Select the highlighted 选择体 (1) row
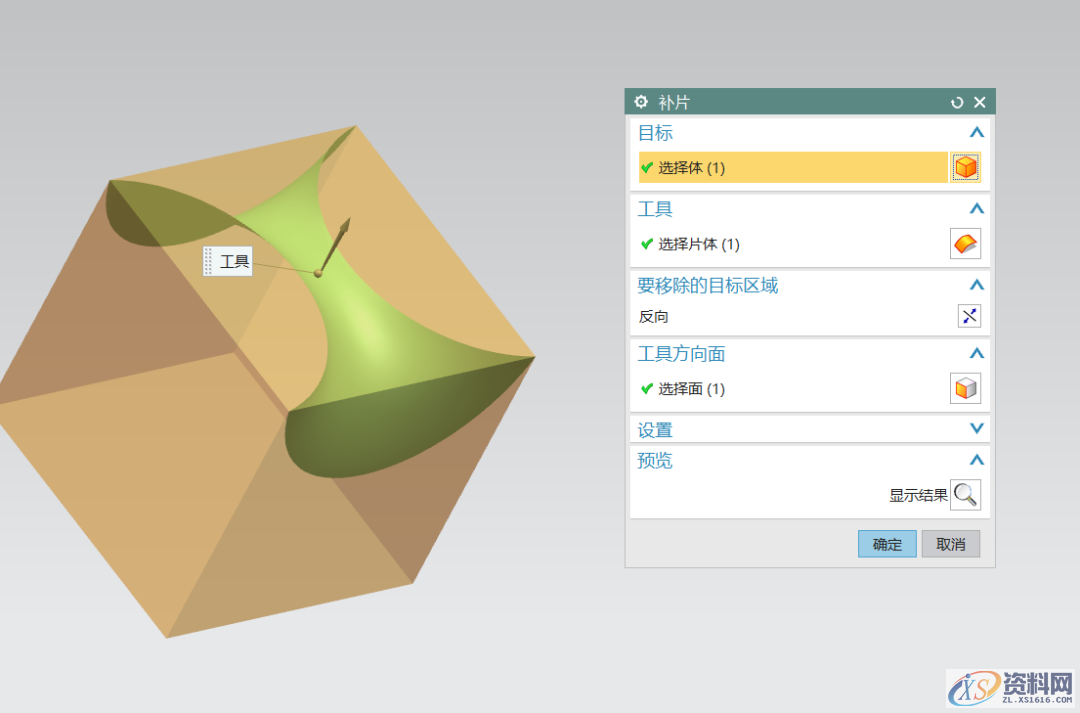This screenshot has width=1080, height=713. pyautogui.click(x=792, y=168)
